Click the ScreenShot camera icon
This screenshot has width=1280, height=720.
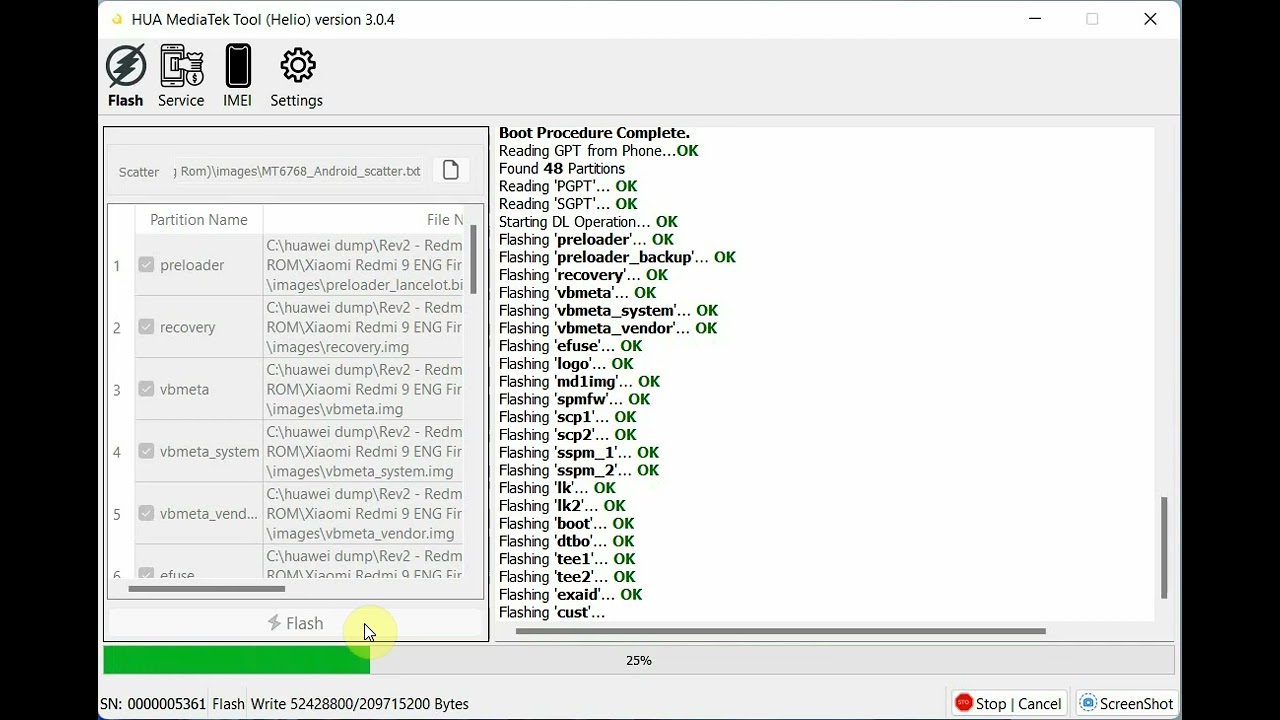coord(1088,703)
